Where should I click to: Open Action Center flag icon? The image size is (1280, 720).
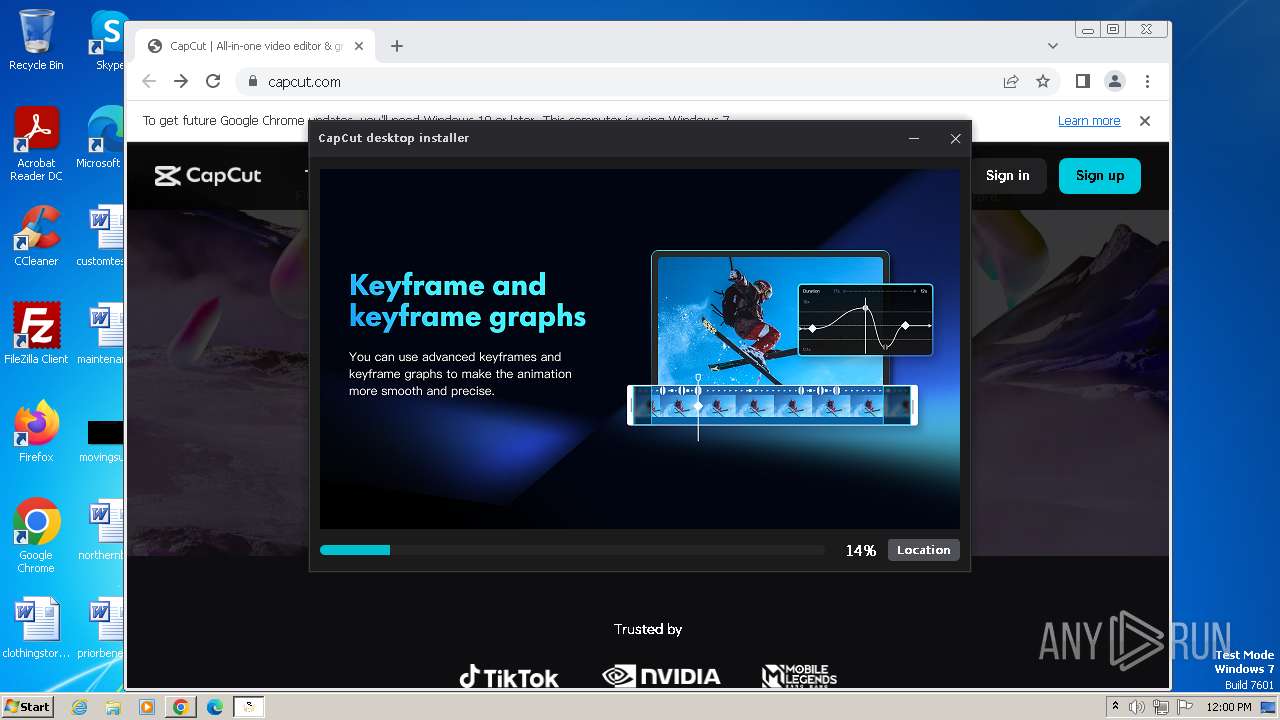pyautogui.click(x=1185, y=707)
